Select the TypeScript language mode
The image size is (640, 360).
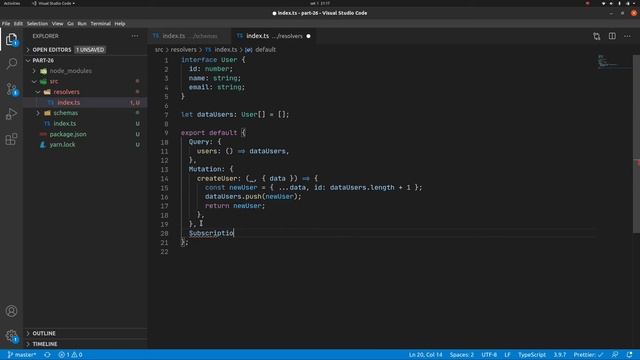click(532, 355)
